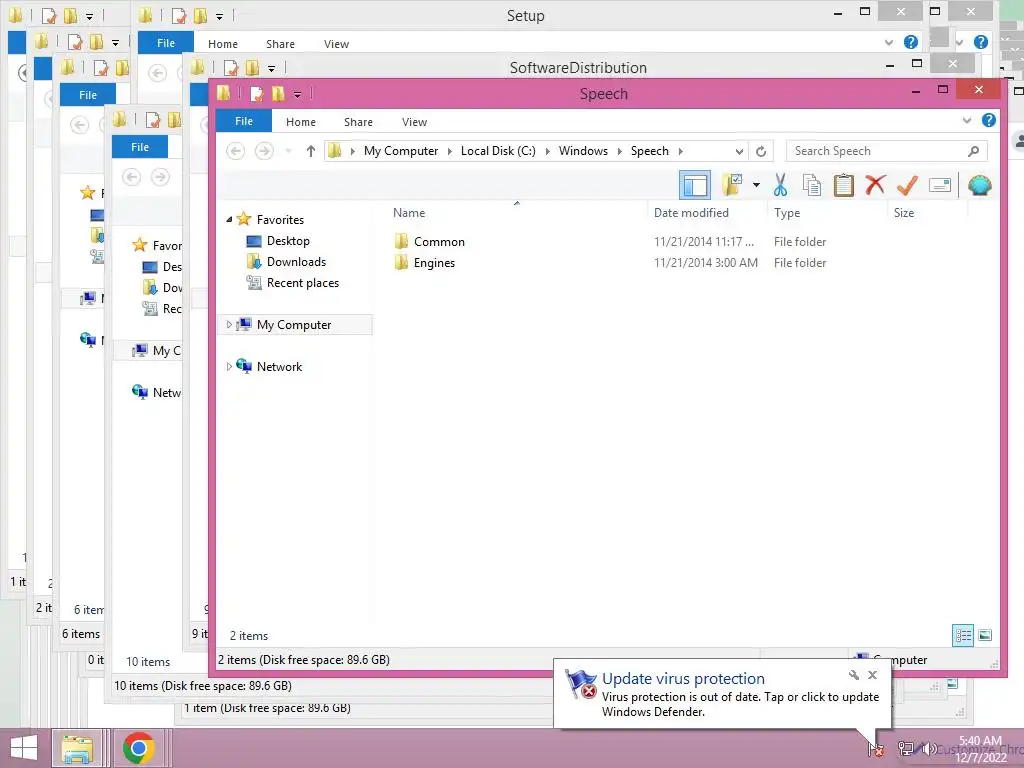The image size is (1024, 768).
Task: Open Google Chrome from taskbar
Action: (x=138, y=748)
